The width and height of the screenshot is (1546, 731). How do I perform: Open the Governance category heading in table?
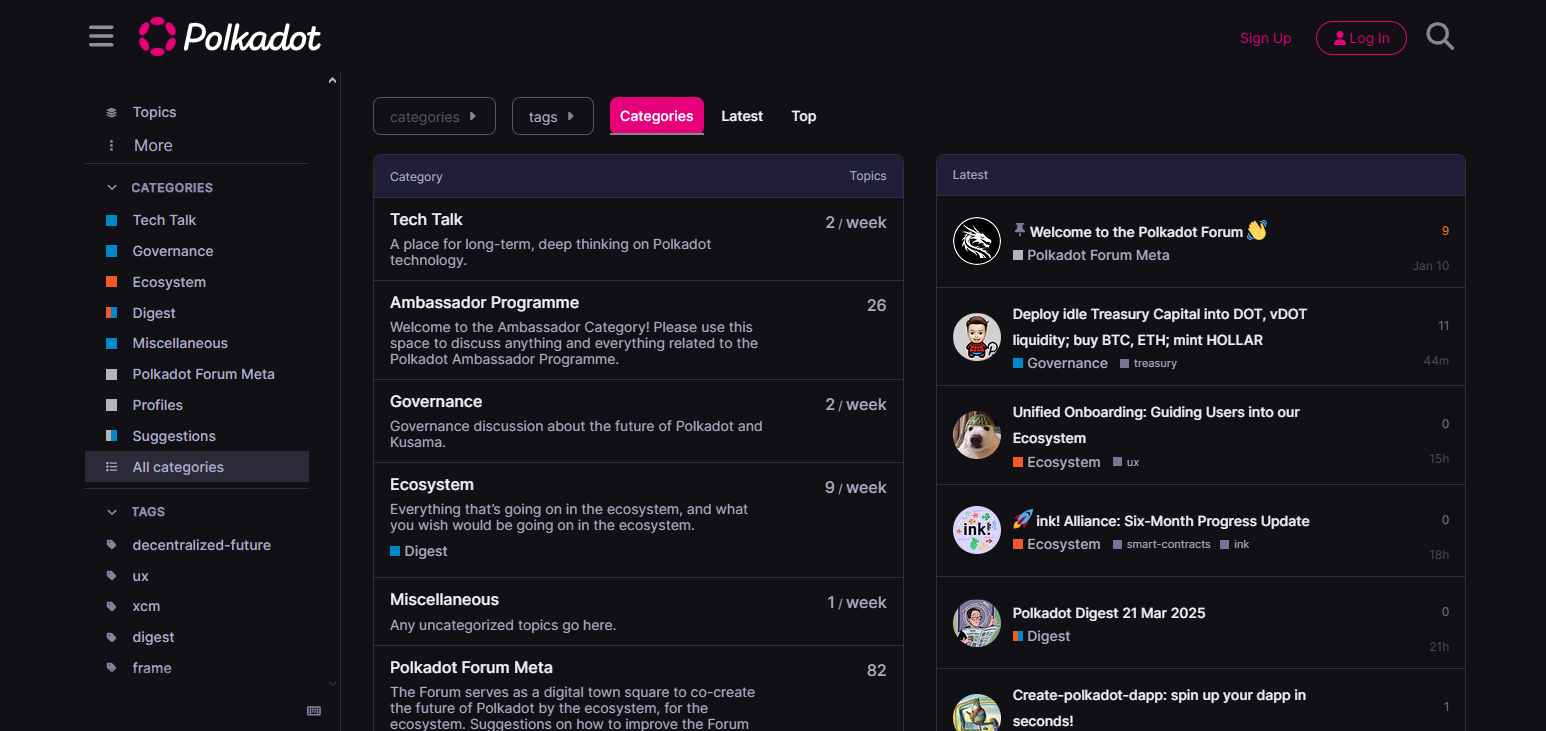point(436,401)
